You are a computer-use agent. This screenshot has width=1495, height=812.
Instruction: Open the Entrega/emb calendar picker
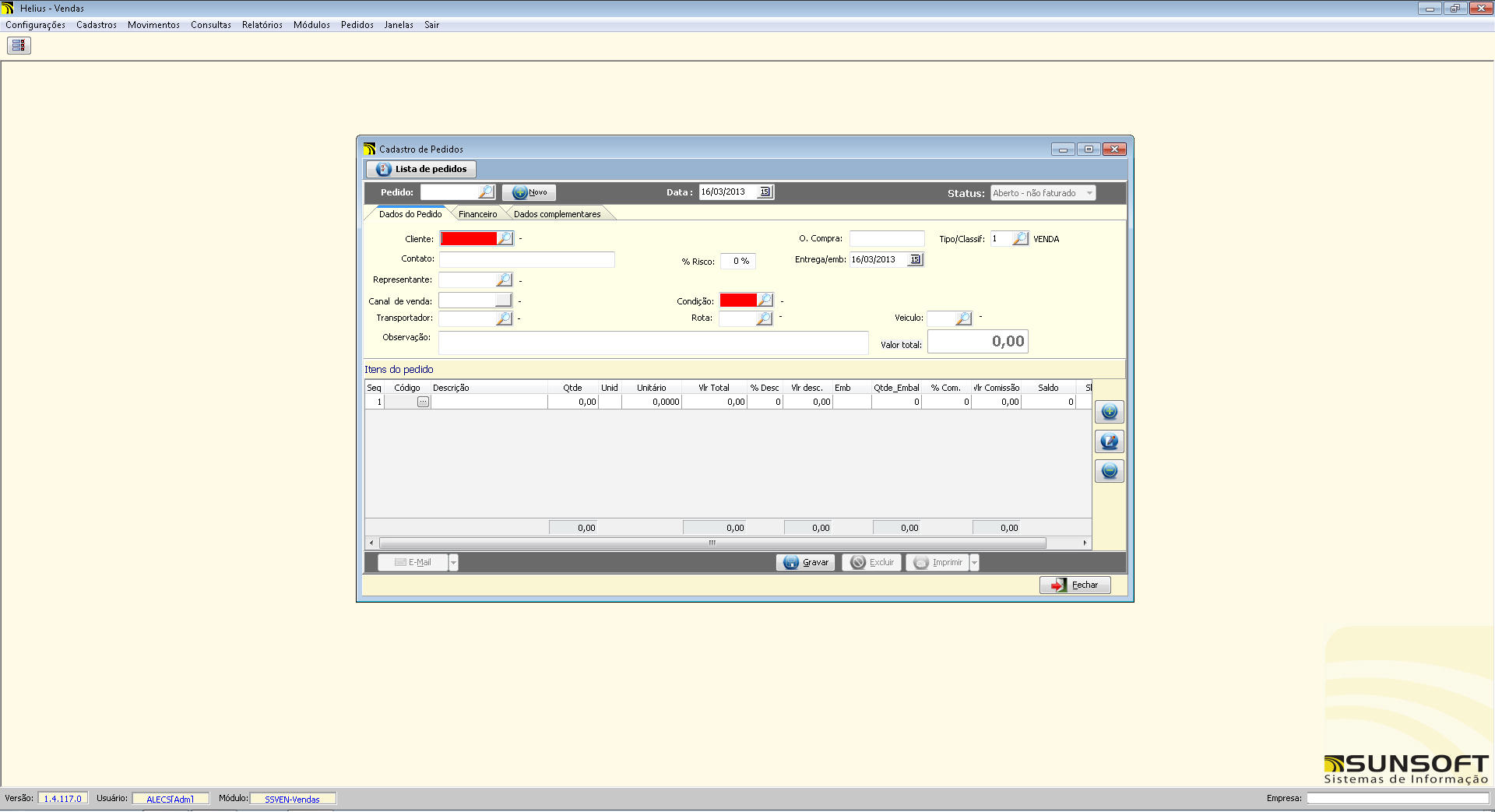pyautogui.click(x=915, y=260)
